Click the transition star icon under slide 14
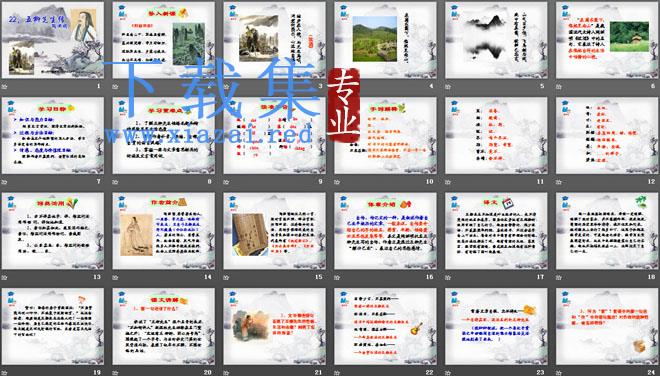 (115, 277)
